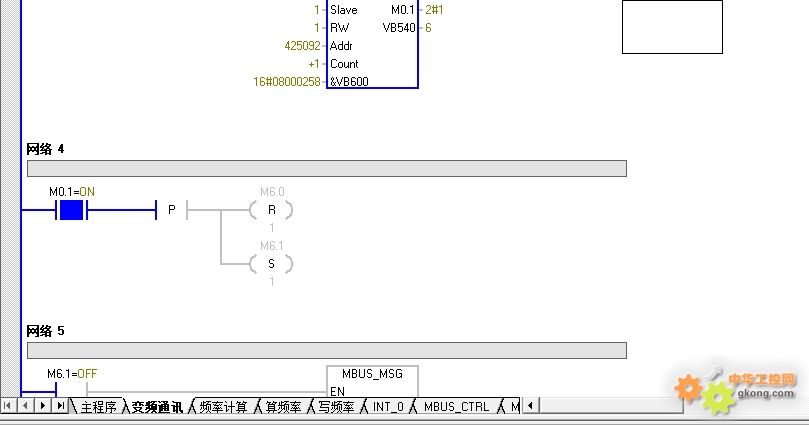The width and height of the screenshot is (809, 425).
Task: Click the &VB600 DataPtr parameter
Action: pyautogui.click(x=349, y=82)
